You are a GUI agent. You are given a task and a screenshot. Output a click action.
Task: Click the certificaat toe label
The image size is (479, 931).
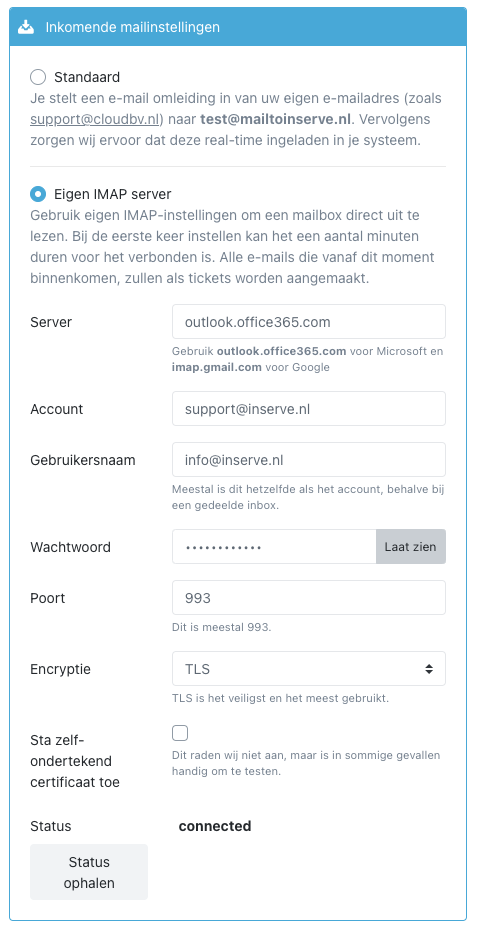tap(75, 761)
